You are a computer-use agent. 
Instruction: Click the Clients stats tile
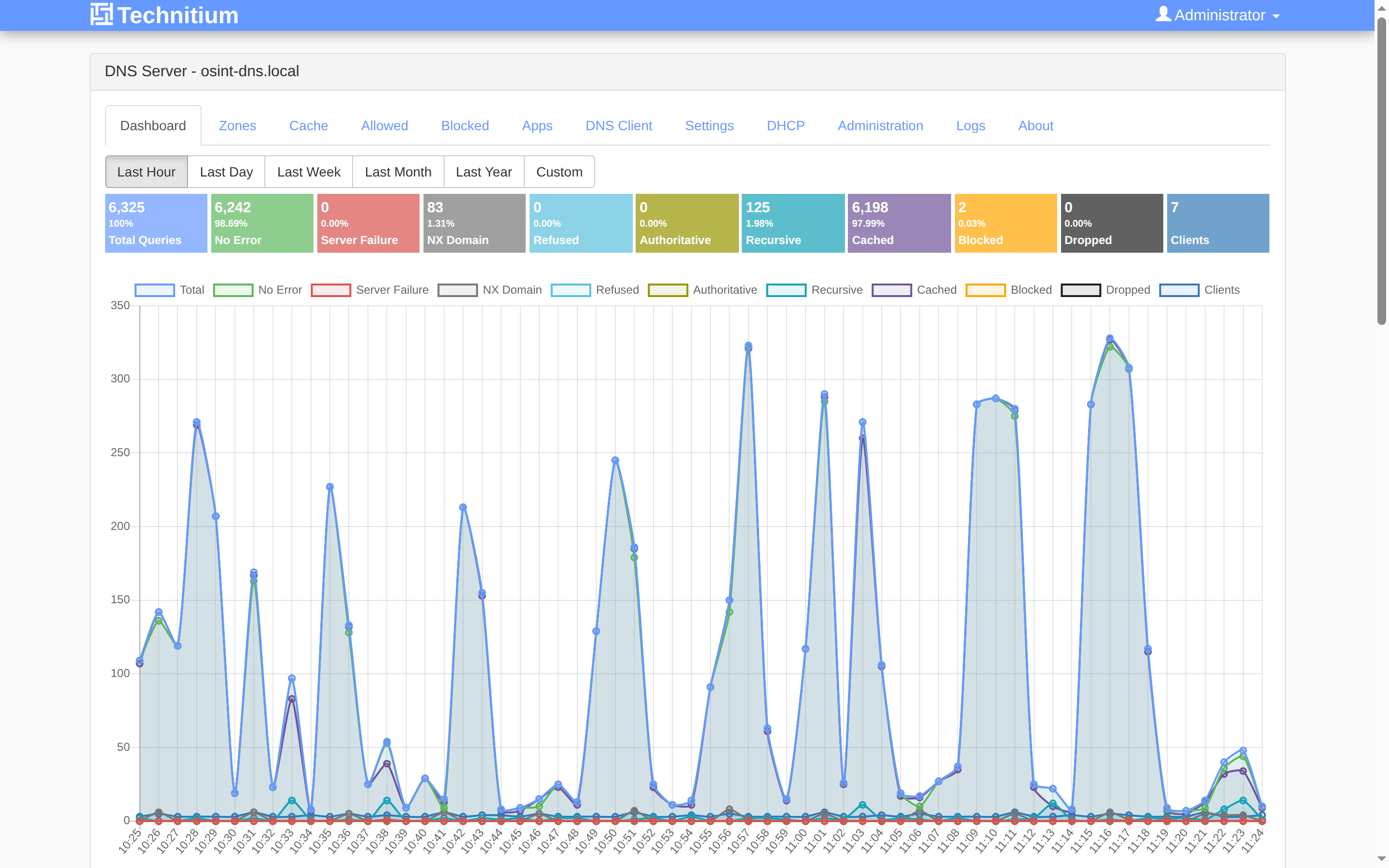coord(1218,223)
